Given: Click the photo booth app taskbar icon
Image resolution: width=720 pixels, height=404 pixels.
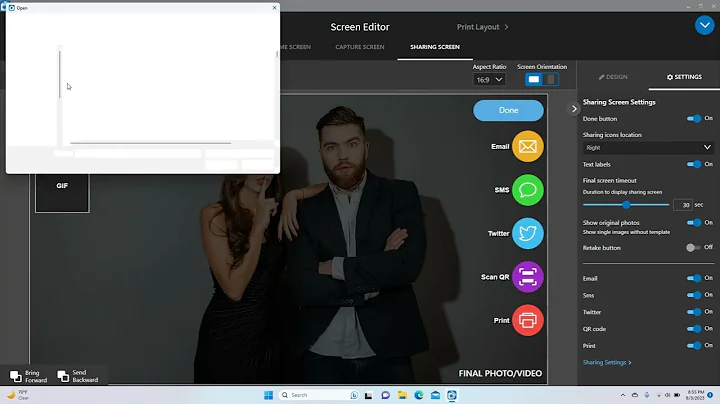Looking at the screenshot, I should pyautogui.click(x=452, y=395).
